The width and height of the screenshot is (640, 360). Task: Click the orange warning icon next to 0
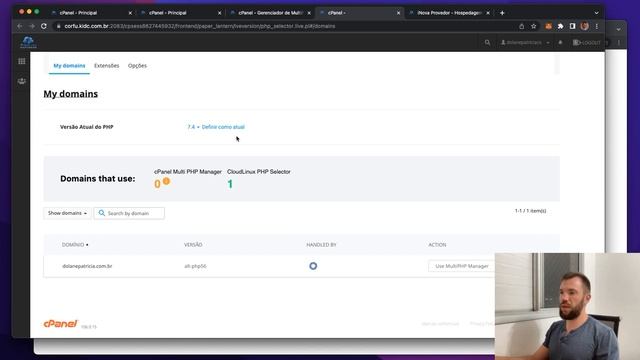coord(166,181)
